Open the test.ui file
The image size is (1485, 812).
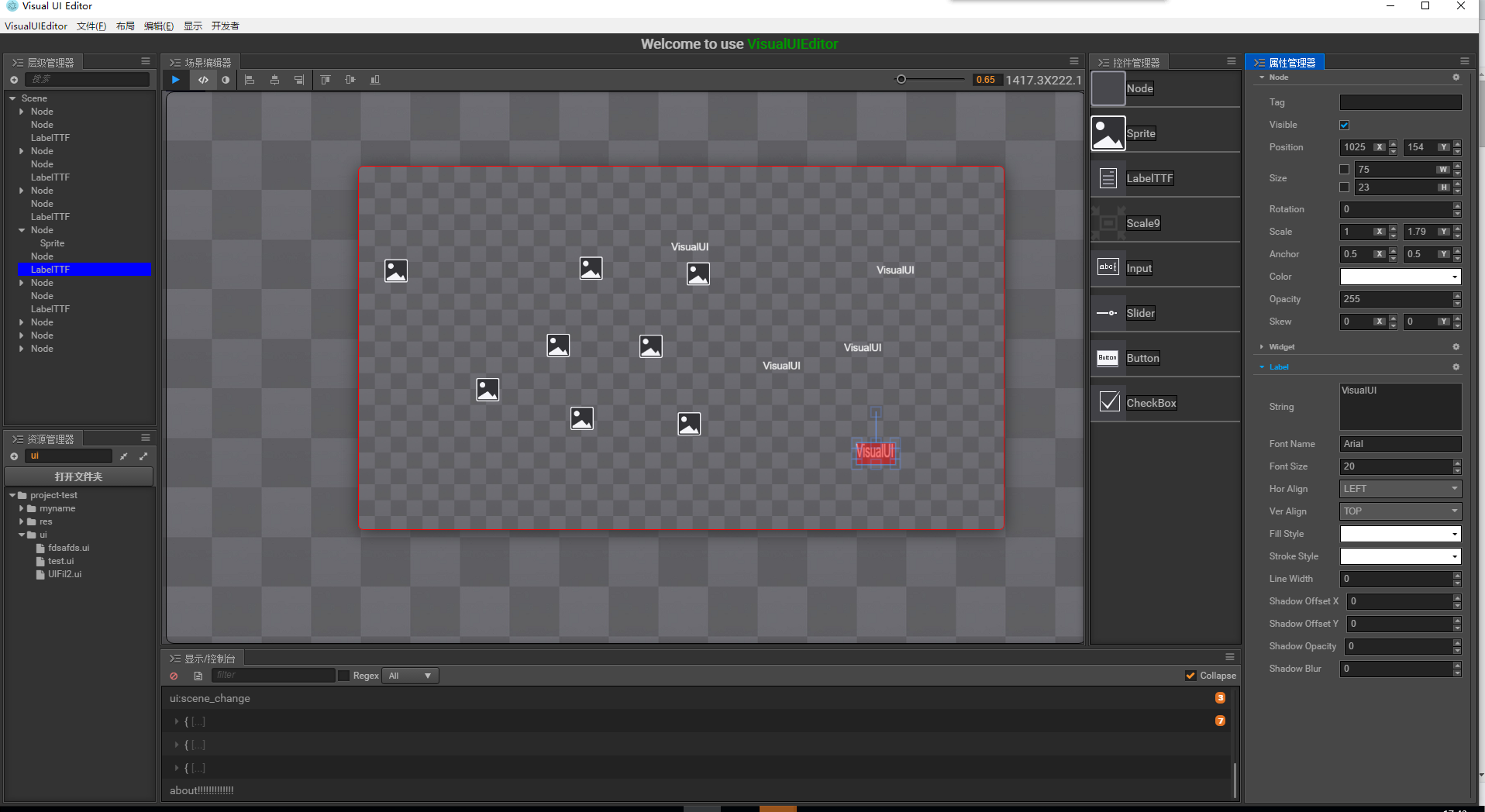point(60,561)
